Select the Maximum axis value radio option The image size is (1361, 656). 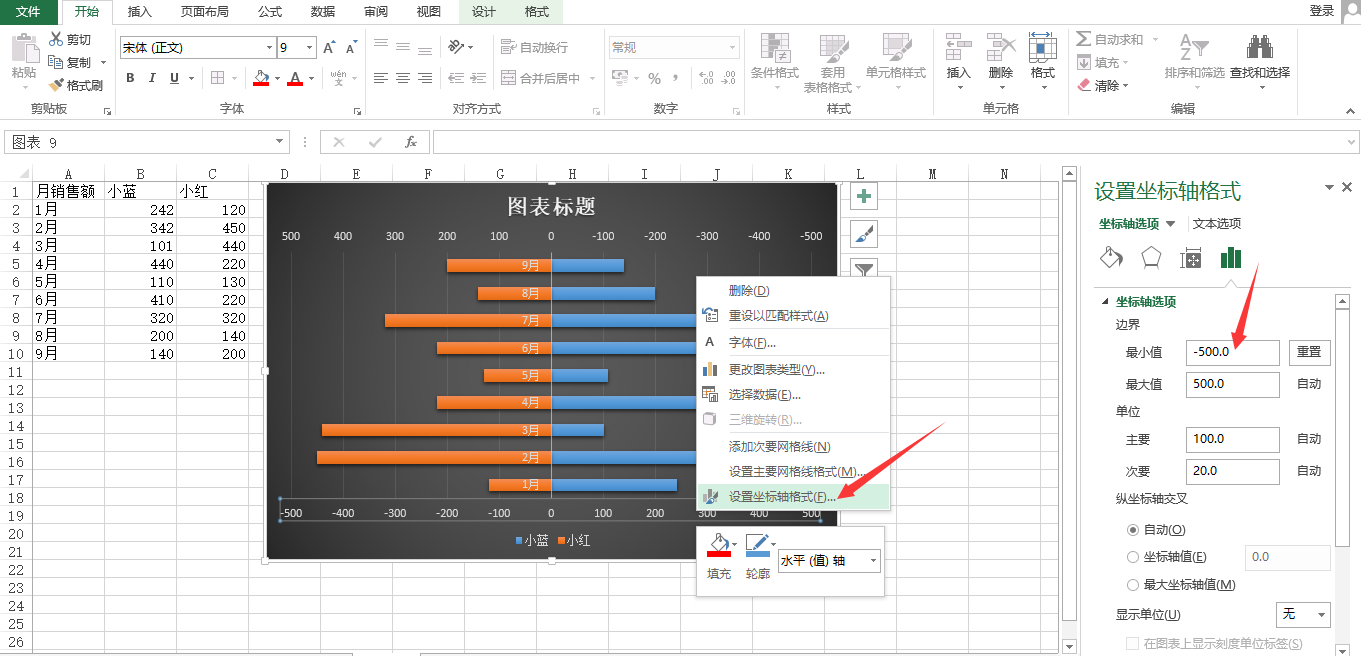[1133, 585]
